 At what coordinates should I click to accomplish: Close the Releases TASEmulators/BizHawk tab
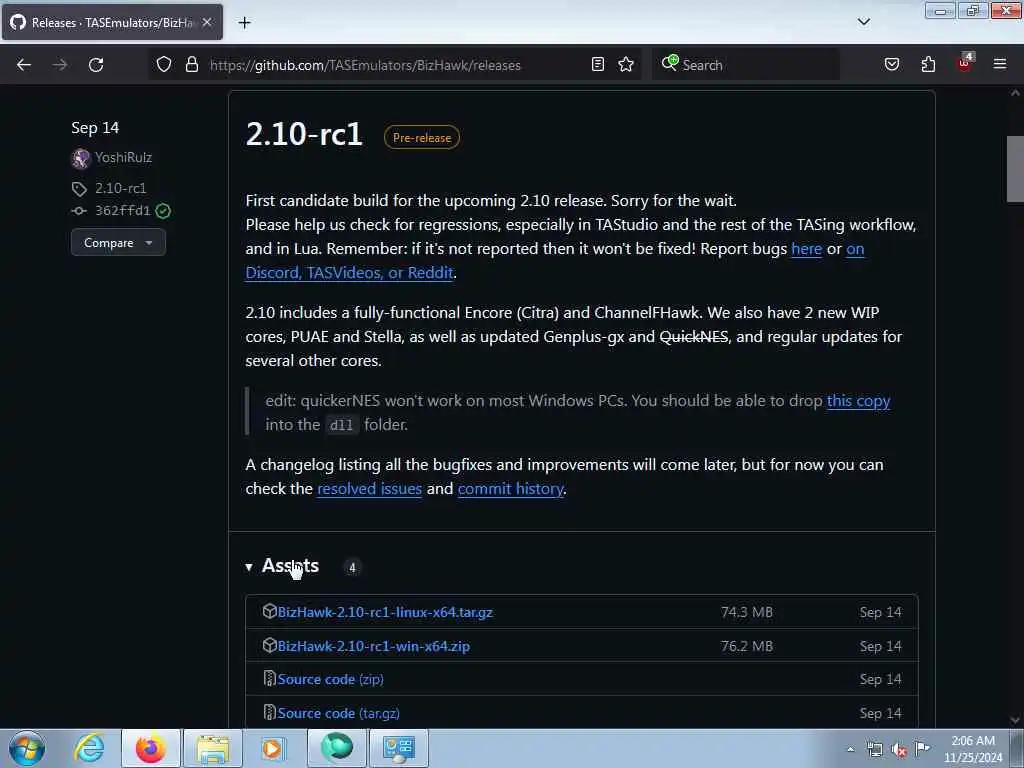[207, 22]
